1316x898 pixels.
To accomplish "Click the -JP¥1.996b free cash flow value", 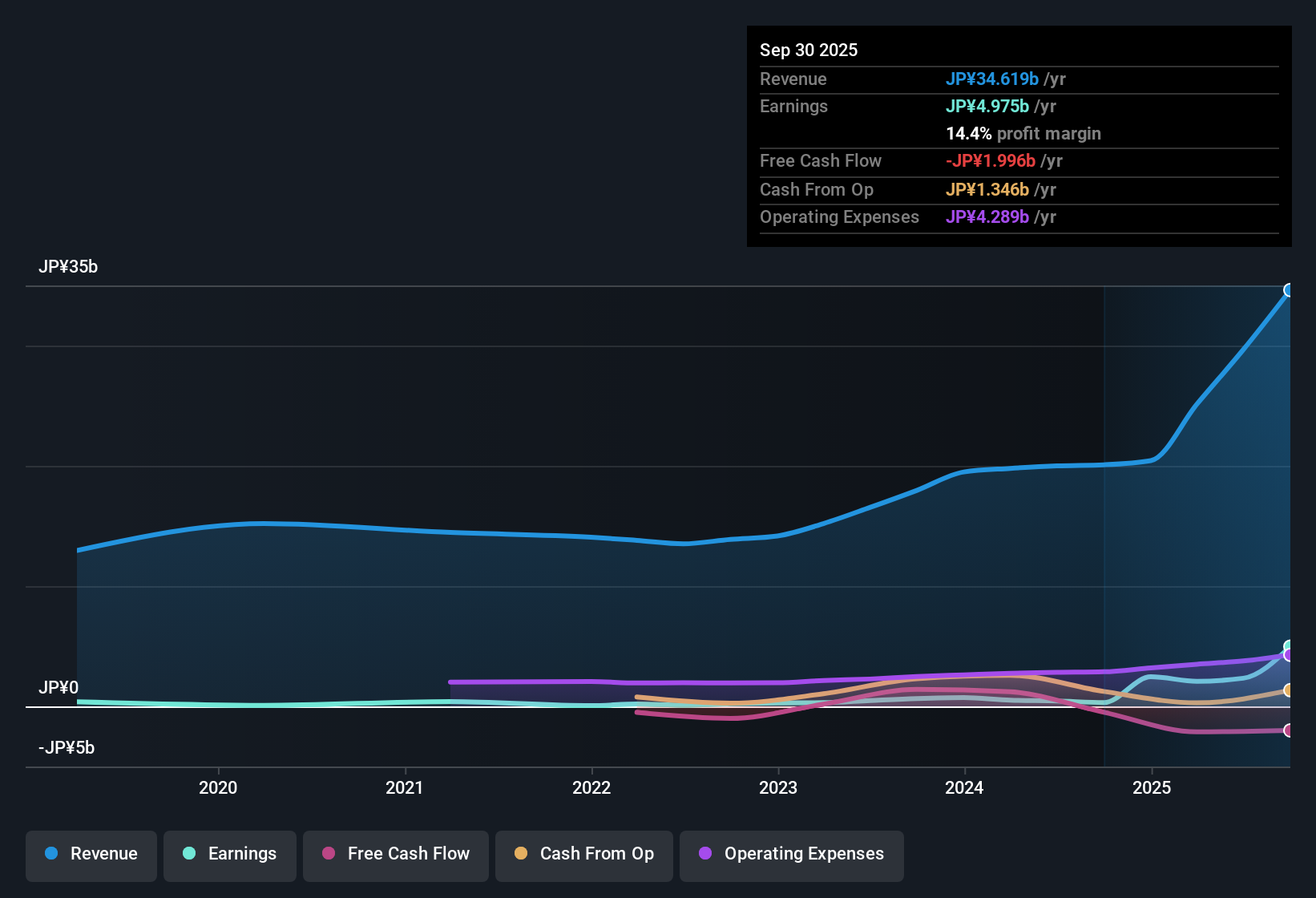I will 991,160.
